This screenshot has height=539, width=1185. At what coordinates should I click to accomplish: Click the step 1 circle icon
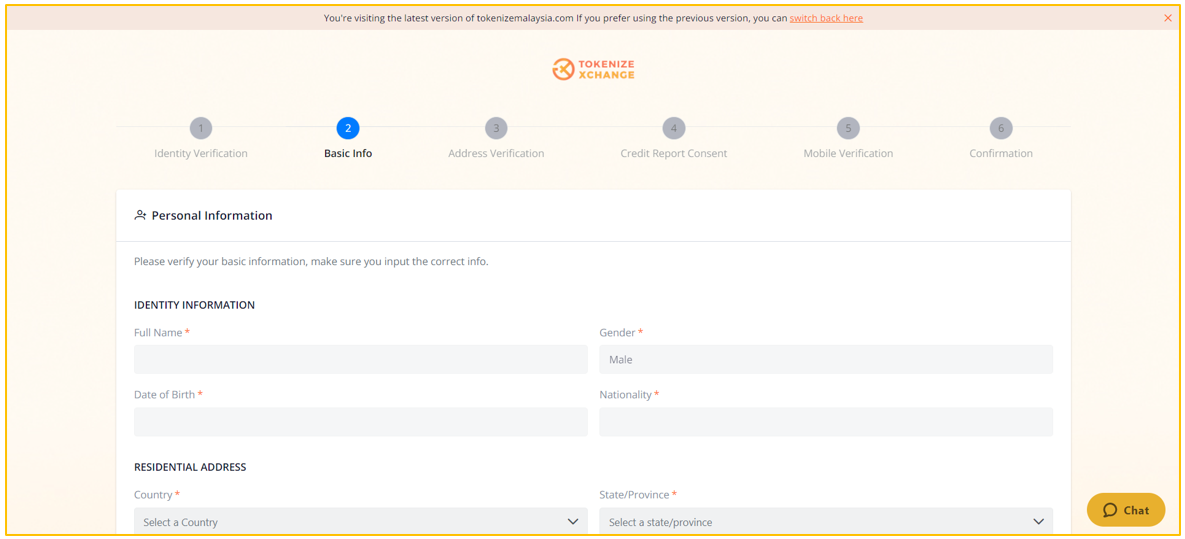tap(201, 129)
